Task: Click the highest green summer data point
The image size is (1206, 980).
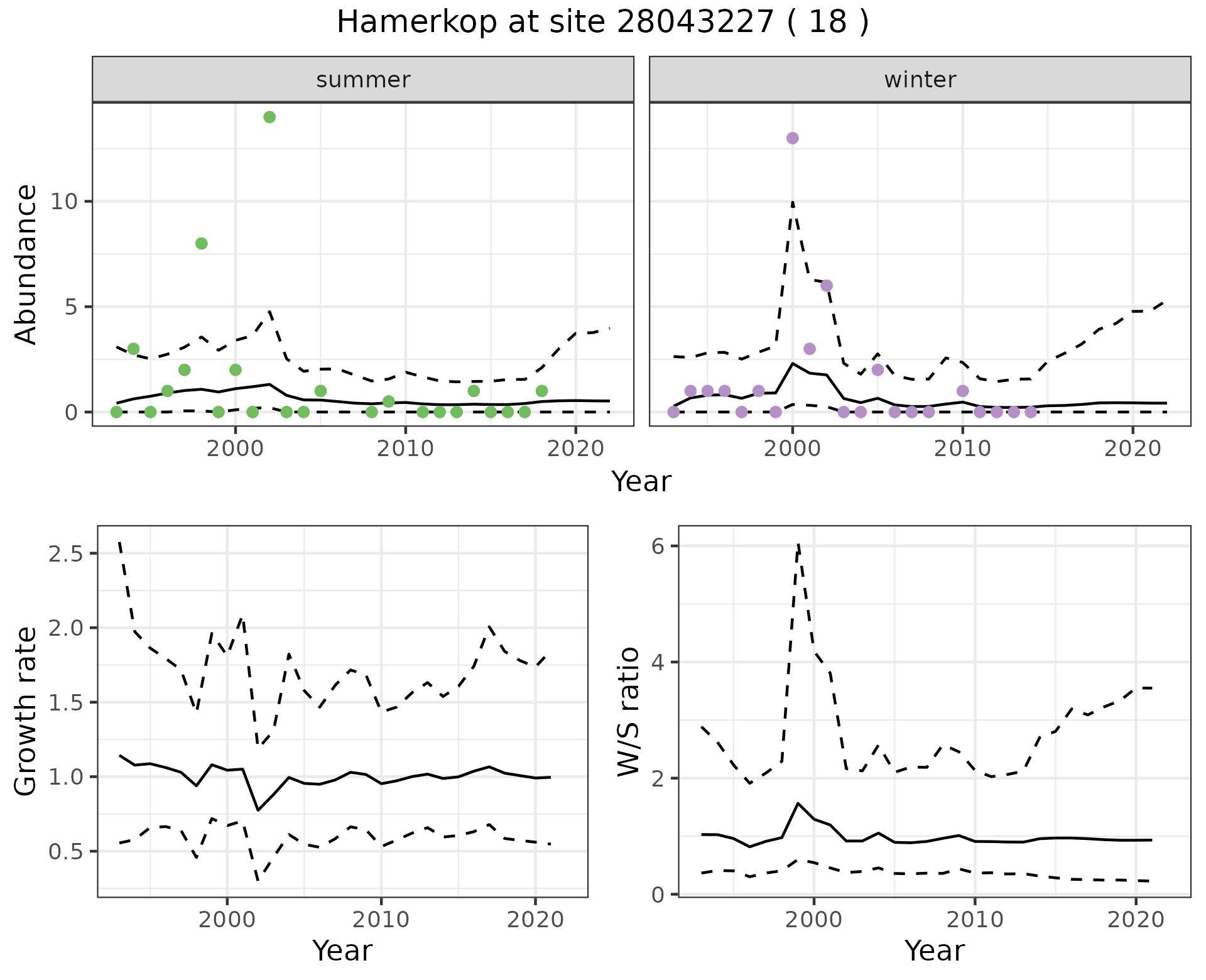Action: 269,117
